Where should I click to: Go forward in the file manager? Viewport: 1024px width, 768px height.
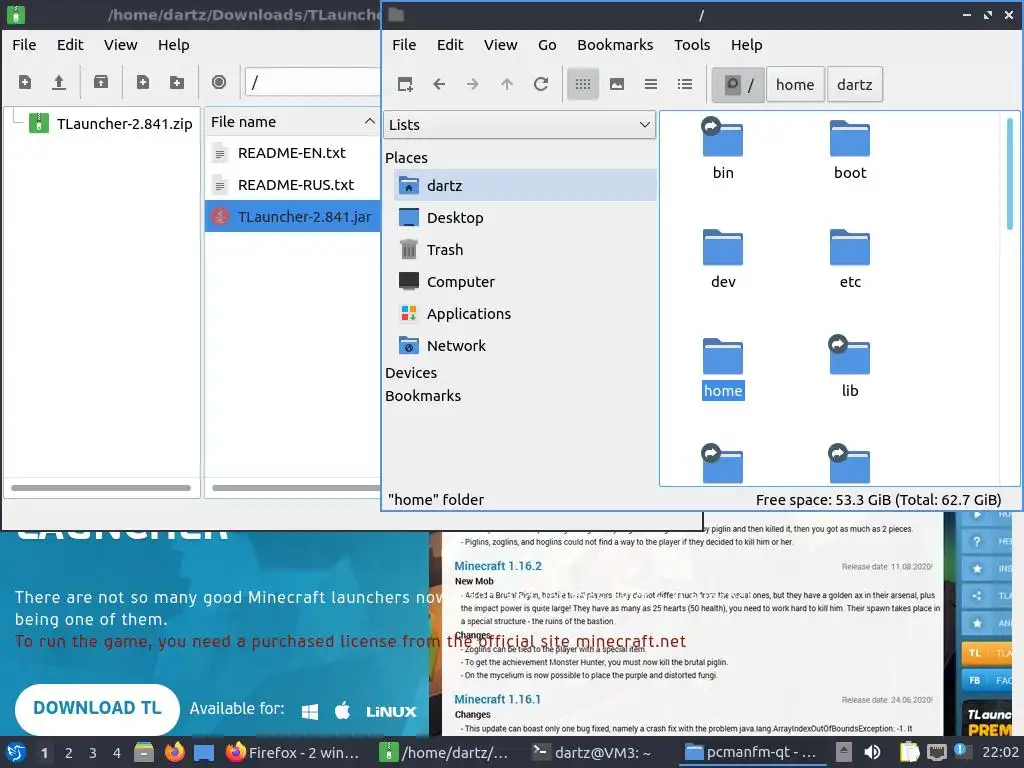coord(473,84)
